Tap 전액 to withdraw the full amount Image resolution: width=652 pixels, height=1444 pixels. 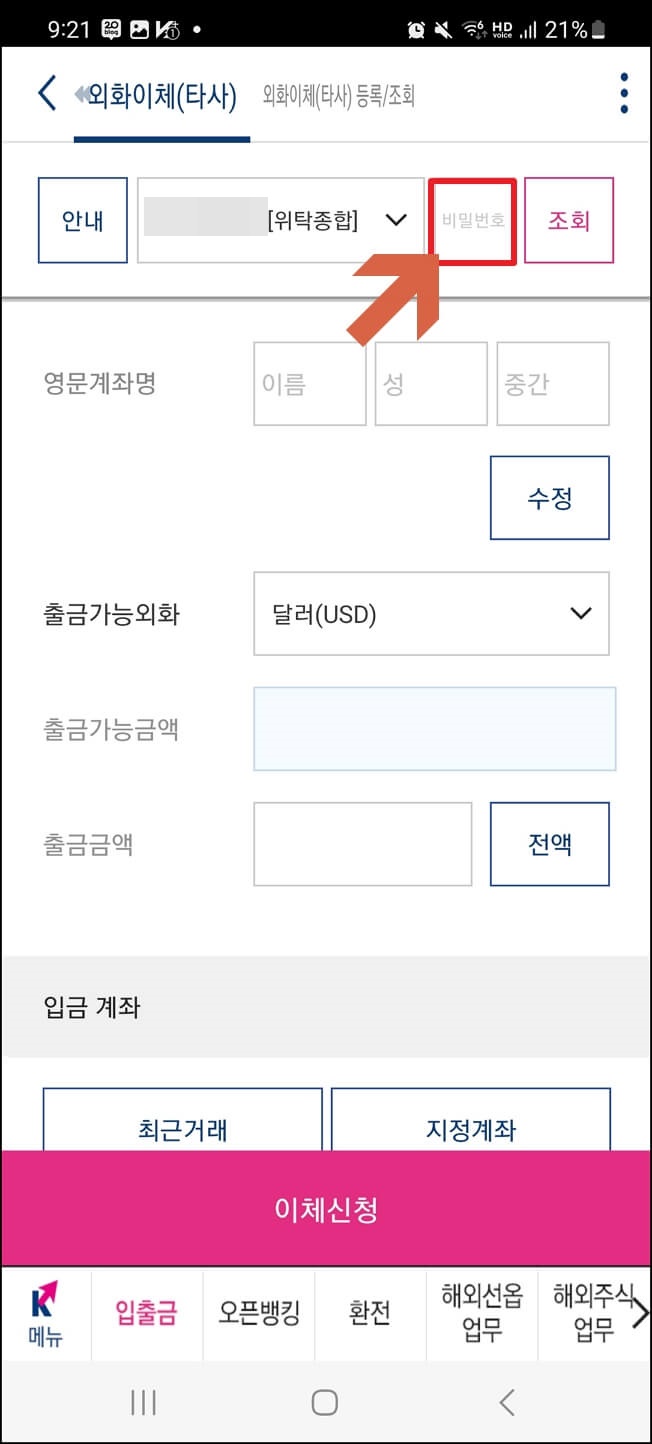tap(550, 843)
